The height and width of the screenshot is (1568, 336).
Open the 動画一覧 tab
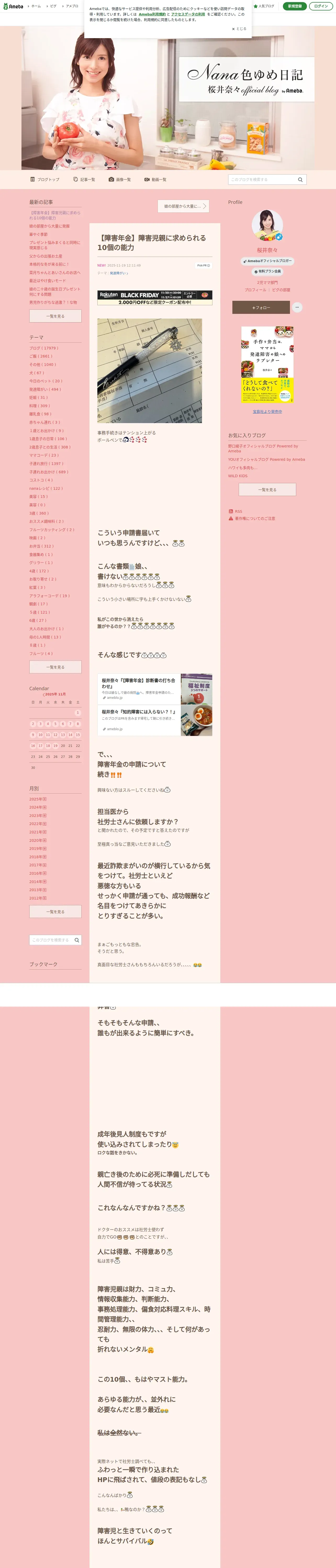[x=155, y=180]
